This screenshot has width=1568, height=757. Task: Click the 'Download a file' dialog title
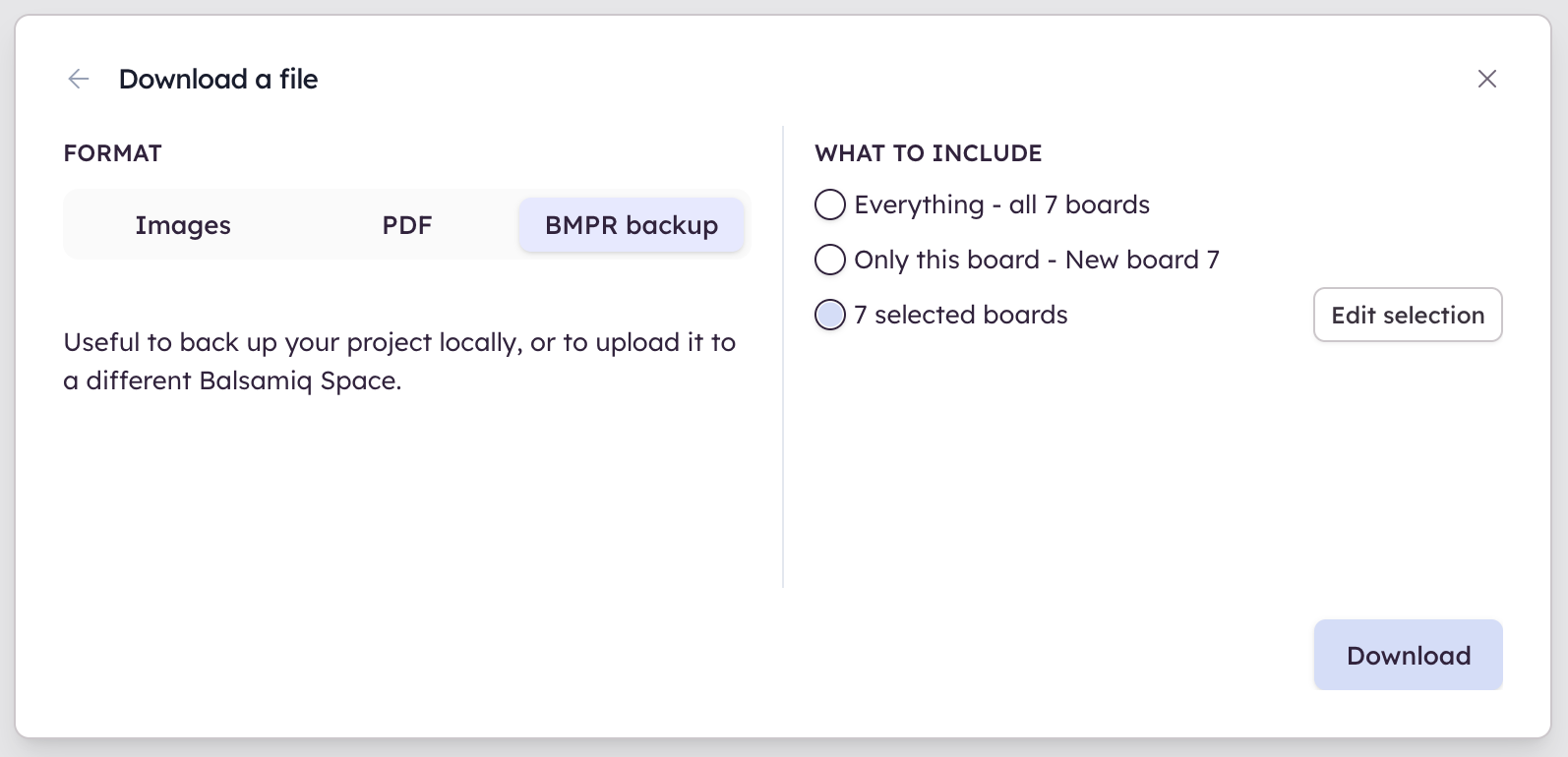[x=218, y=79]
